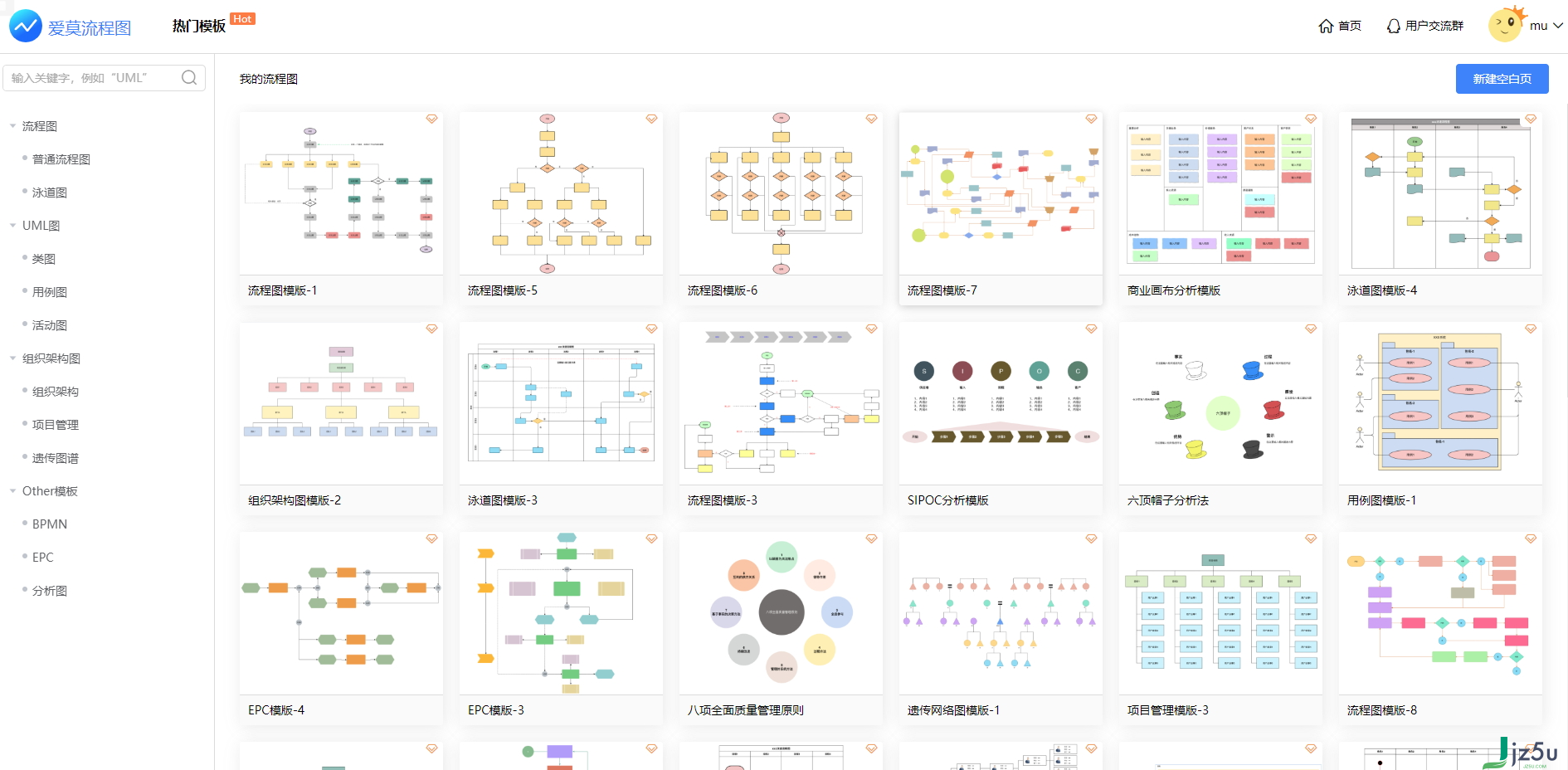Select 活动图 in sidebar

50,325
